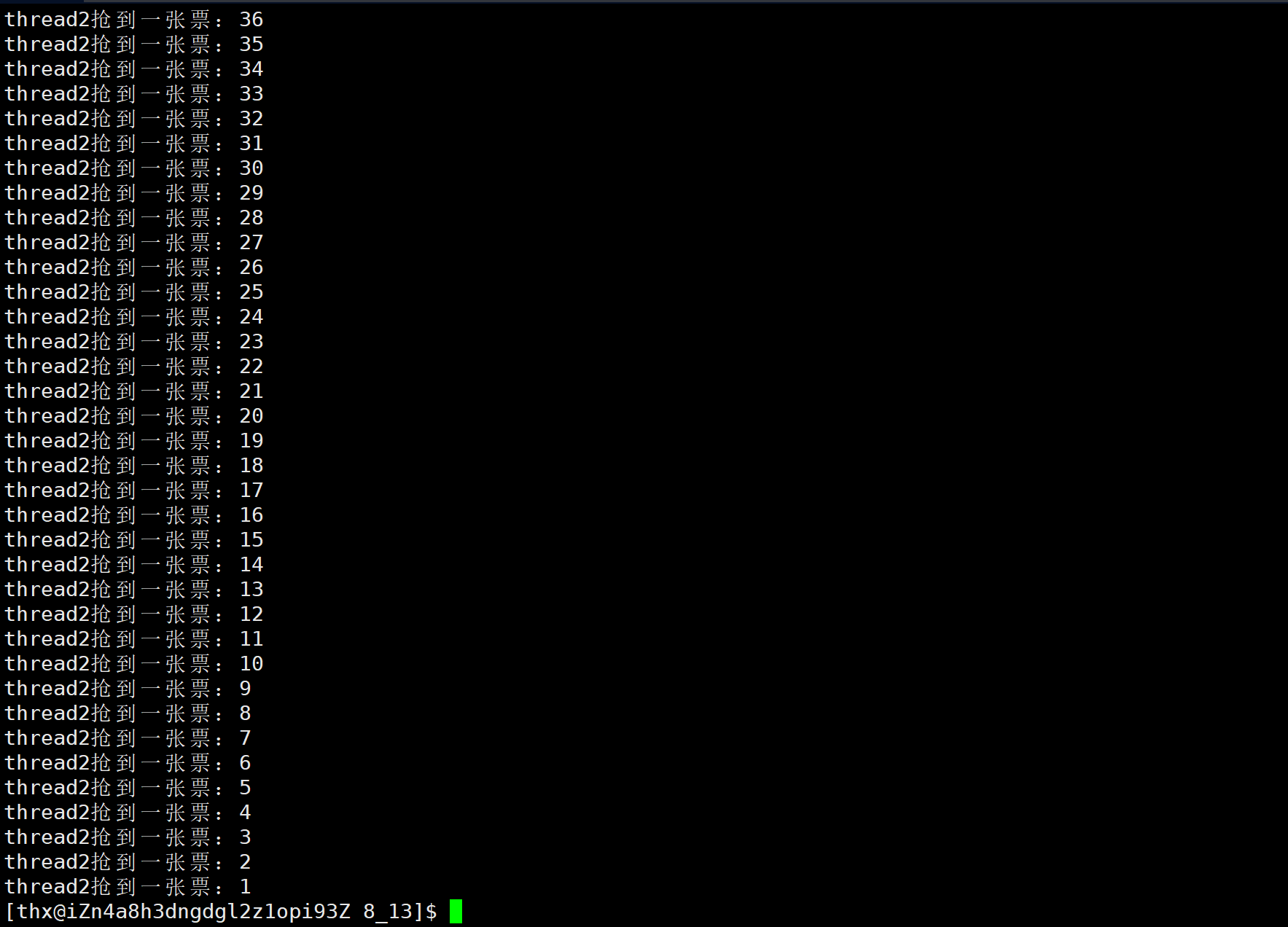Click the number 33 in output
The height and width of the screenshot is (927, 1288).
251,94
